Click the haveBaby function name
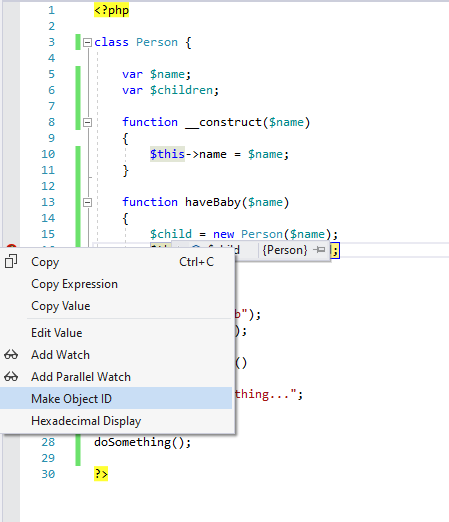Viewport: 449px width, 522px height. tap(213, 202)
